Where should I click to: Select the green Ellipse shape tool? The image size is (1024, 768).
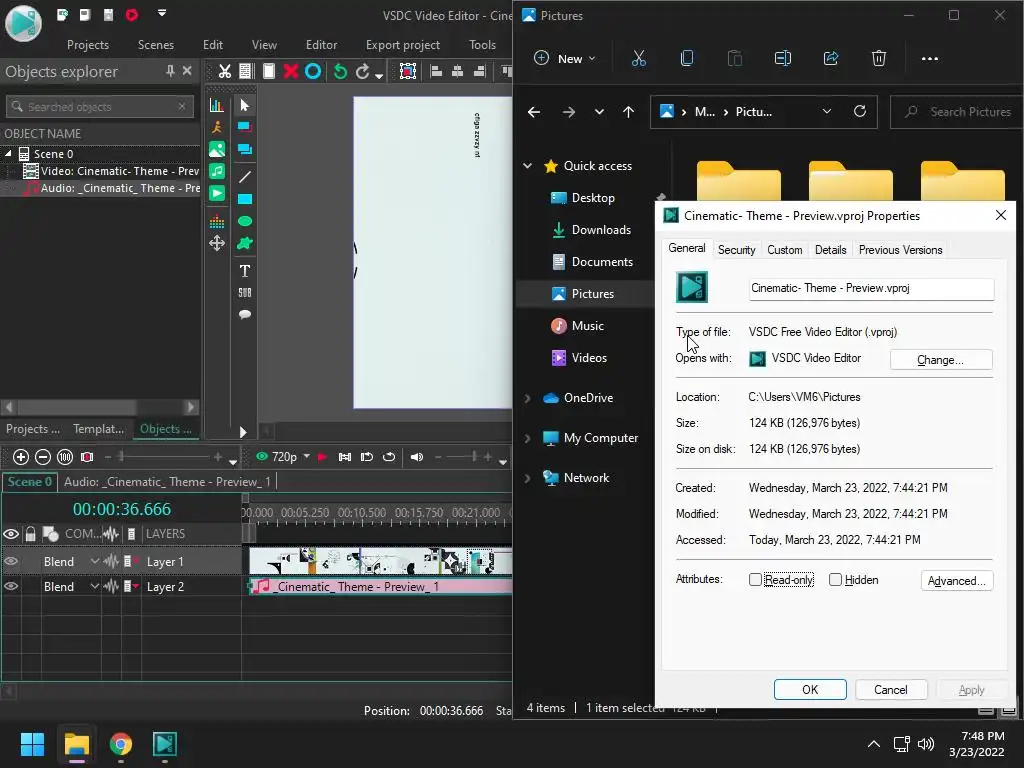click(x=245, y=221)
